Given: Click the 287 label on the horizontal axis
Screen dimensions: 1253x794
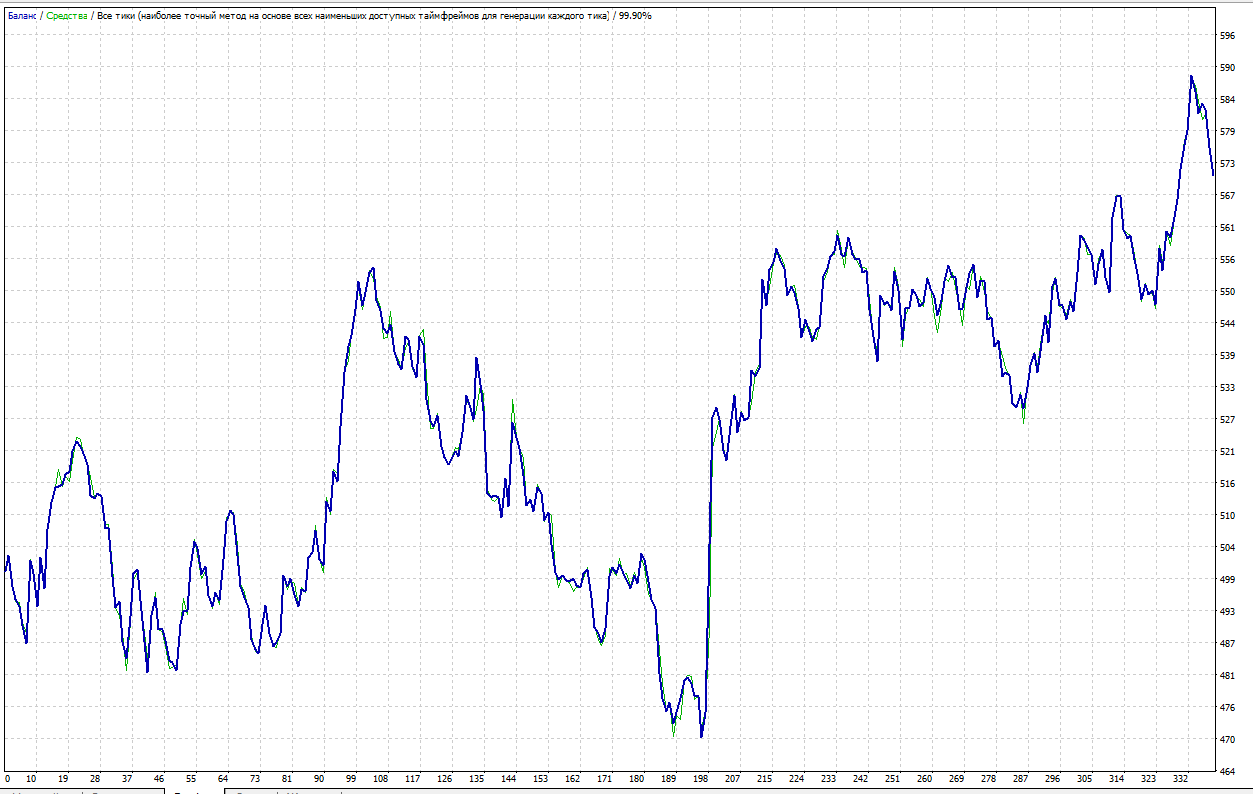Looking at the screenshot, I should 1021,778.
